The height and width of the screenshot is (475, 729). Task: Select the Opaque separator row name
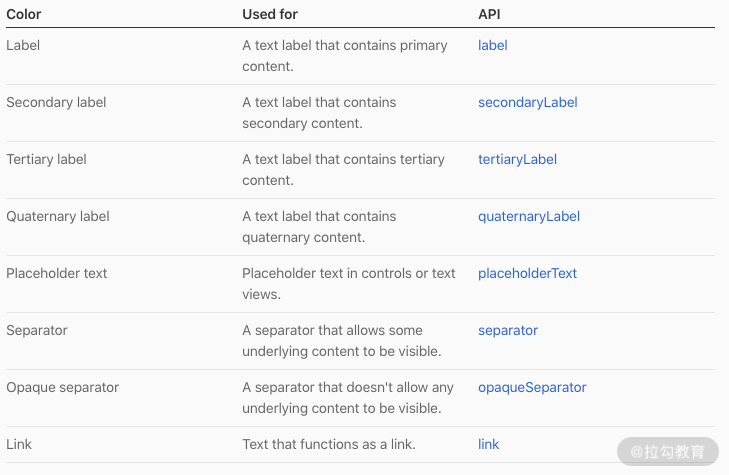(x=61, y=387)
